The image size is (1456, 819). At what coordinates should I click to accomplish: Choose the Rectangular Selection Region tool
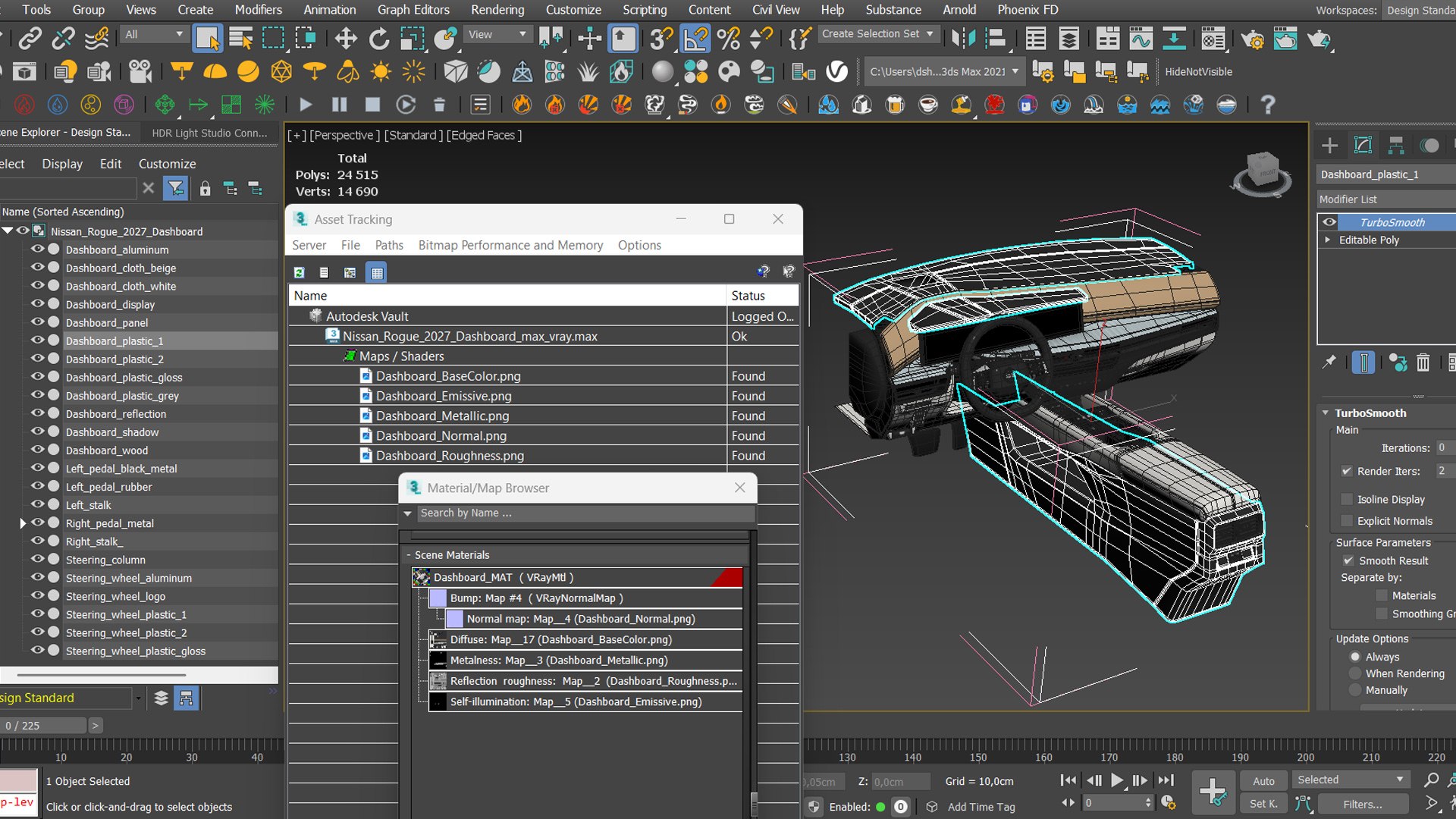273,38
